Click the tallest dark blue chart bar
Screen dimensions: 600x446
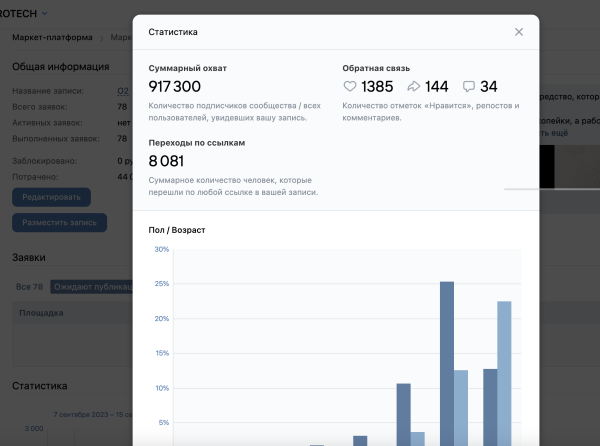(x=446, y=362)
